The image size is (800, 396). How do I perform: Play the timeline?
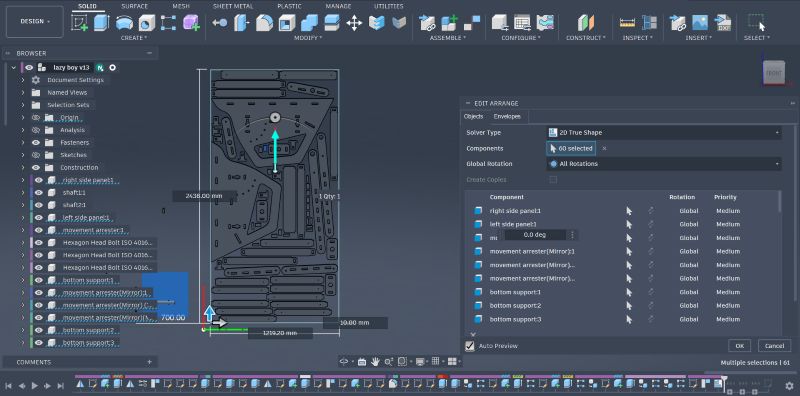click(x=35, y=386)
